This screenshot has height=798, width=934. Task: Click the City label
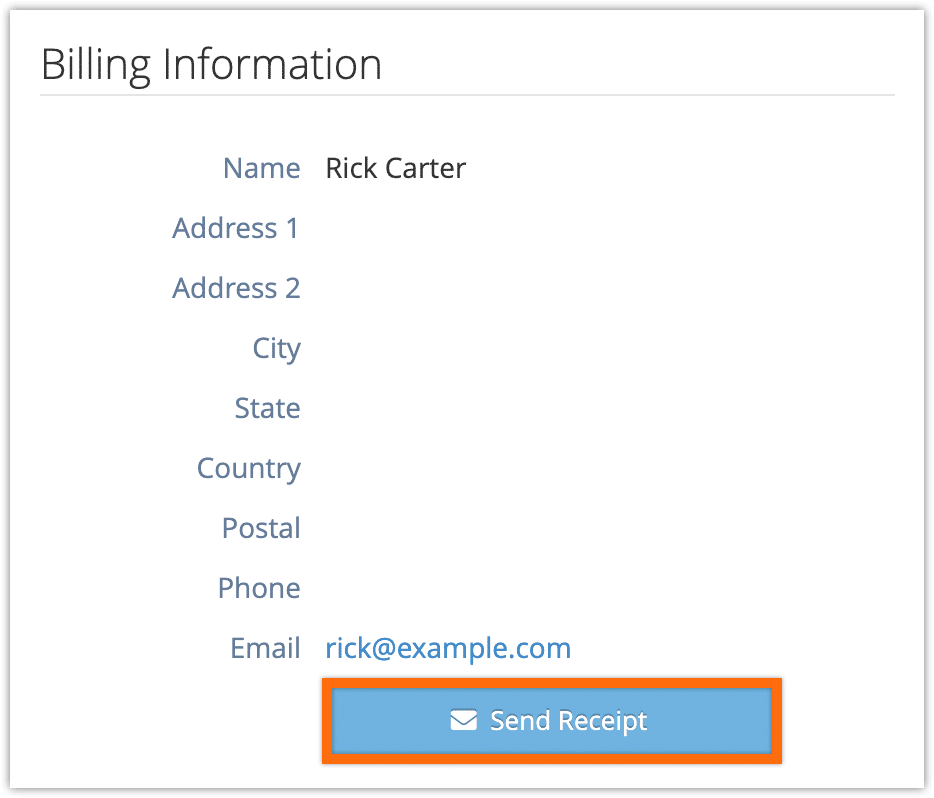tap(276, 349)
